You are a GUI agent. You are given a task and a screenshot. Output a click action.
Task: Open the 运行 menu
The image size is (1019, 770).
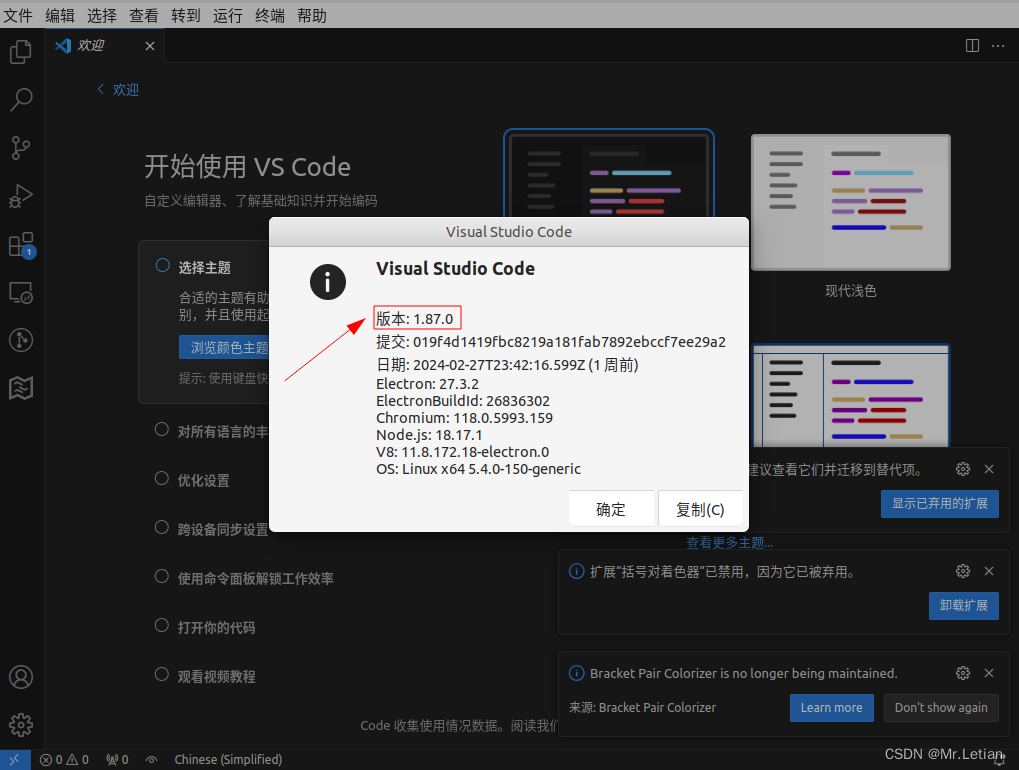click(227, 16)
